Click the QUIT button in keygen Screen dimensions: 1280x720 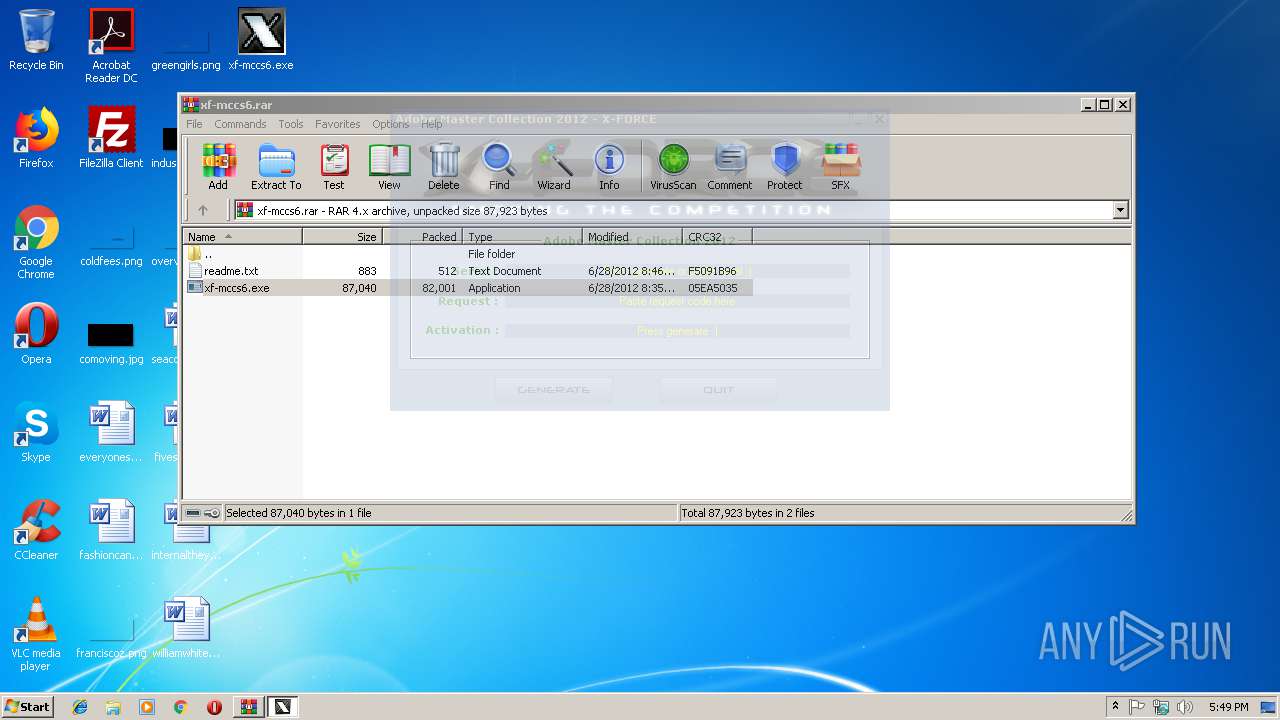point(718,390)
